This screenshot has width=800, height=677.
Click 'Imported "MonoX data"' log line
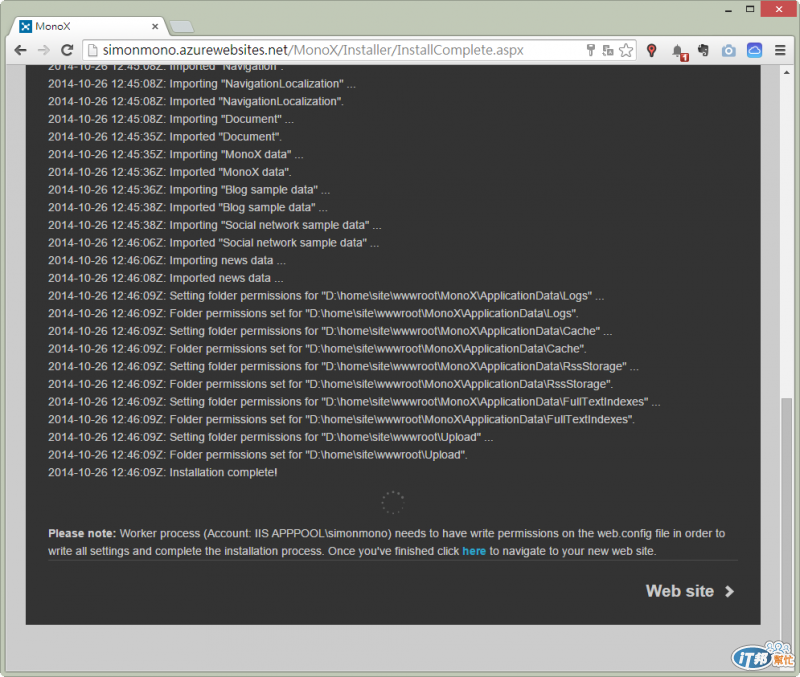tap(170, 172)
